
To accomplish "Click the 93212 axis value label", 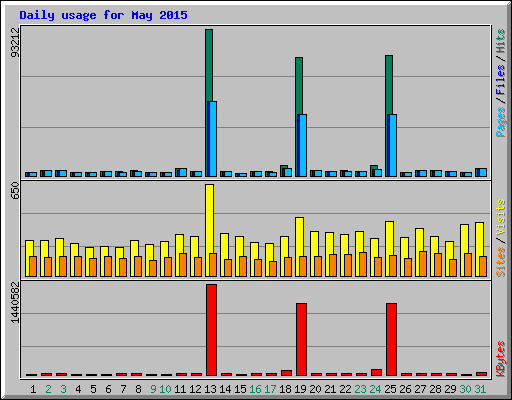I will [x=15, y=42].
